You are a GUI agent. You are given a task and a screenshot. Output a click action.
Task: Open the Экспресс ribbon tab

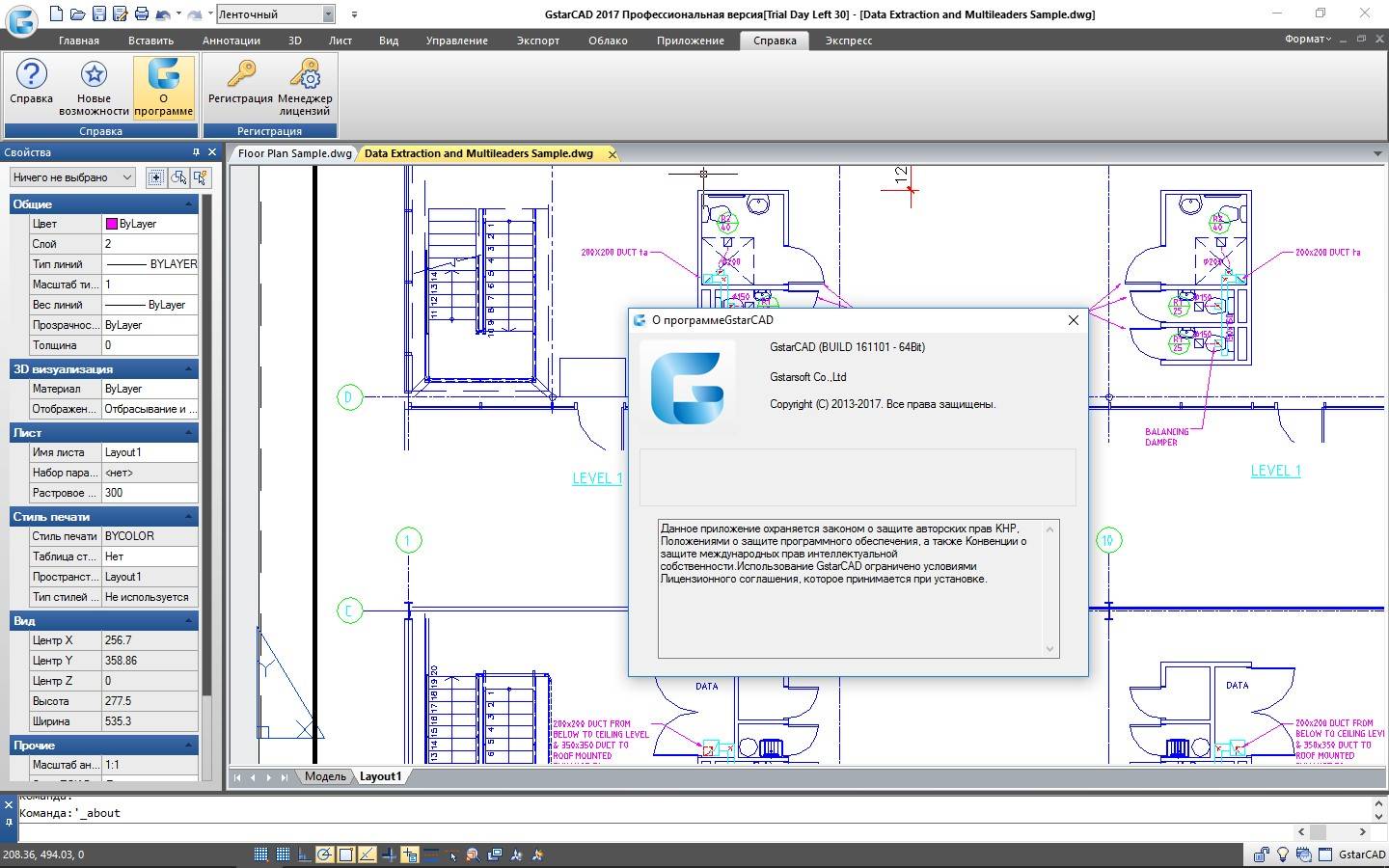coord(849,41)
